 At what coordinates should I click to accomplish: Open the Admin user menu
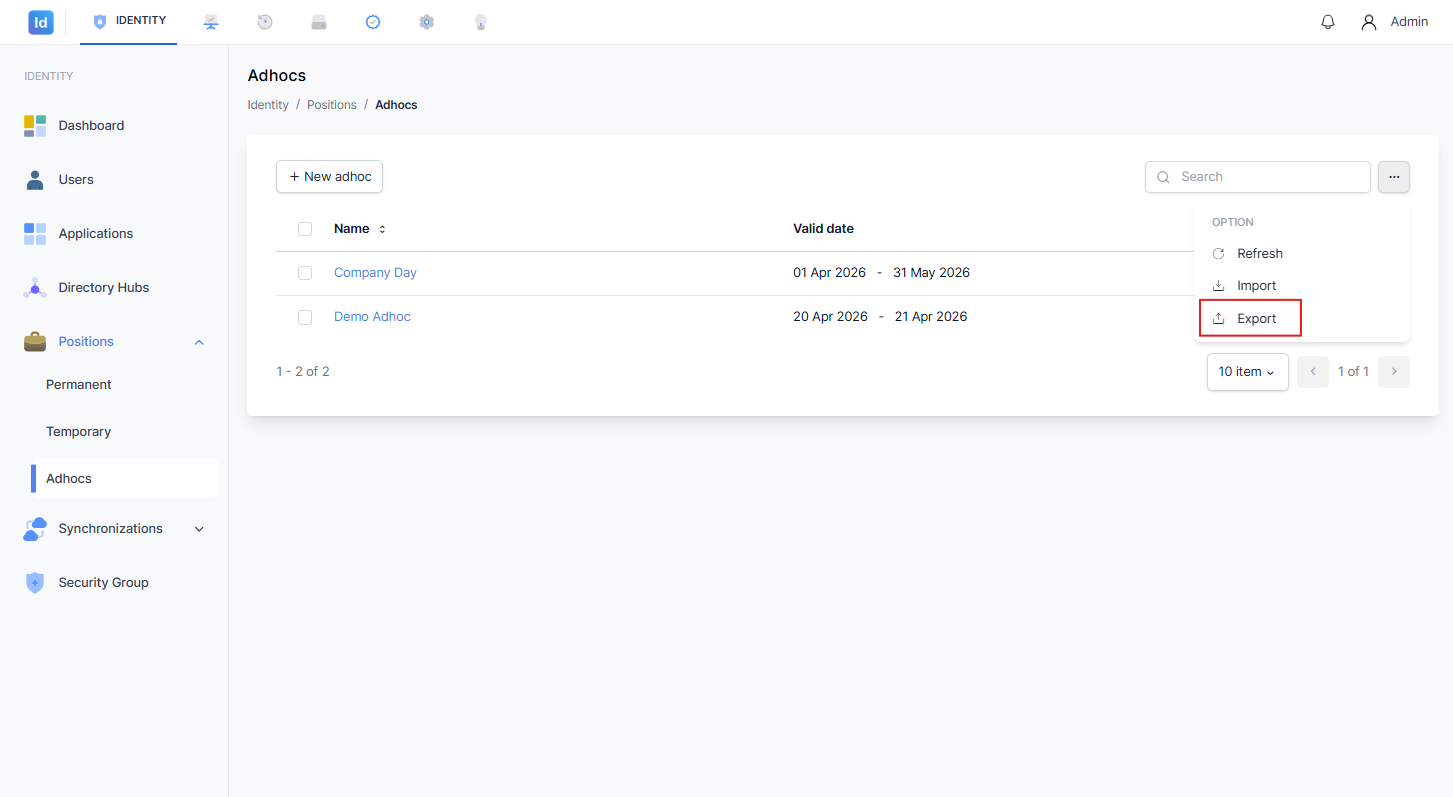(x=1394, y=22)
